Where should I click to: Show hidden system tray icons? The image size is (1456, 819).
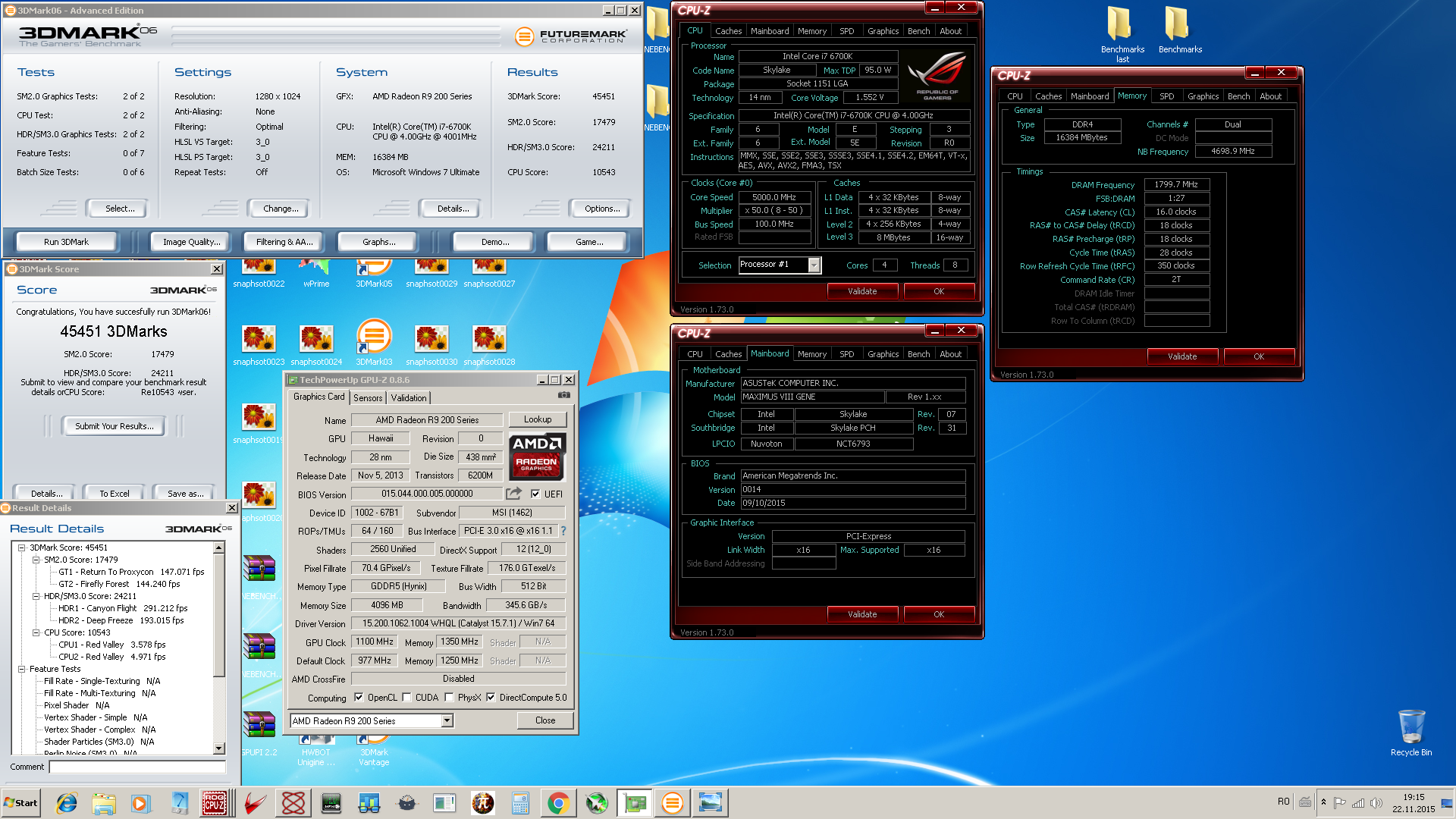[1323, 802]
